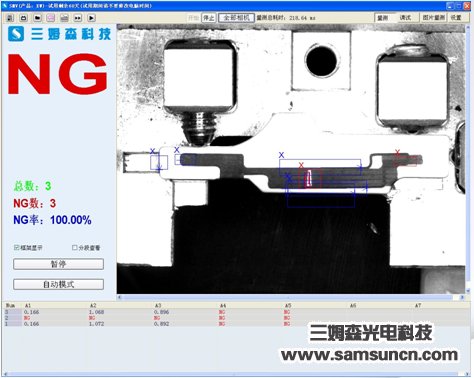Click the image scrollbar left arrow

(x=120, y=297)
